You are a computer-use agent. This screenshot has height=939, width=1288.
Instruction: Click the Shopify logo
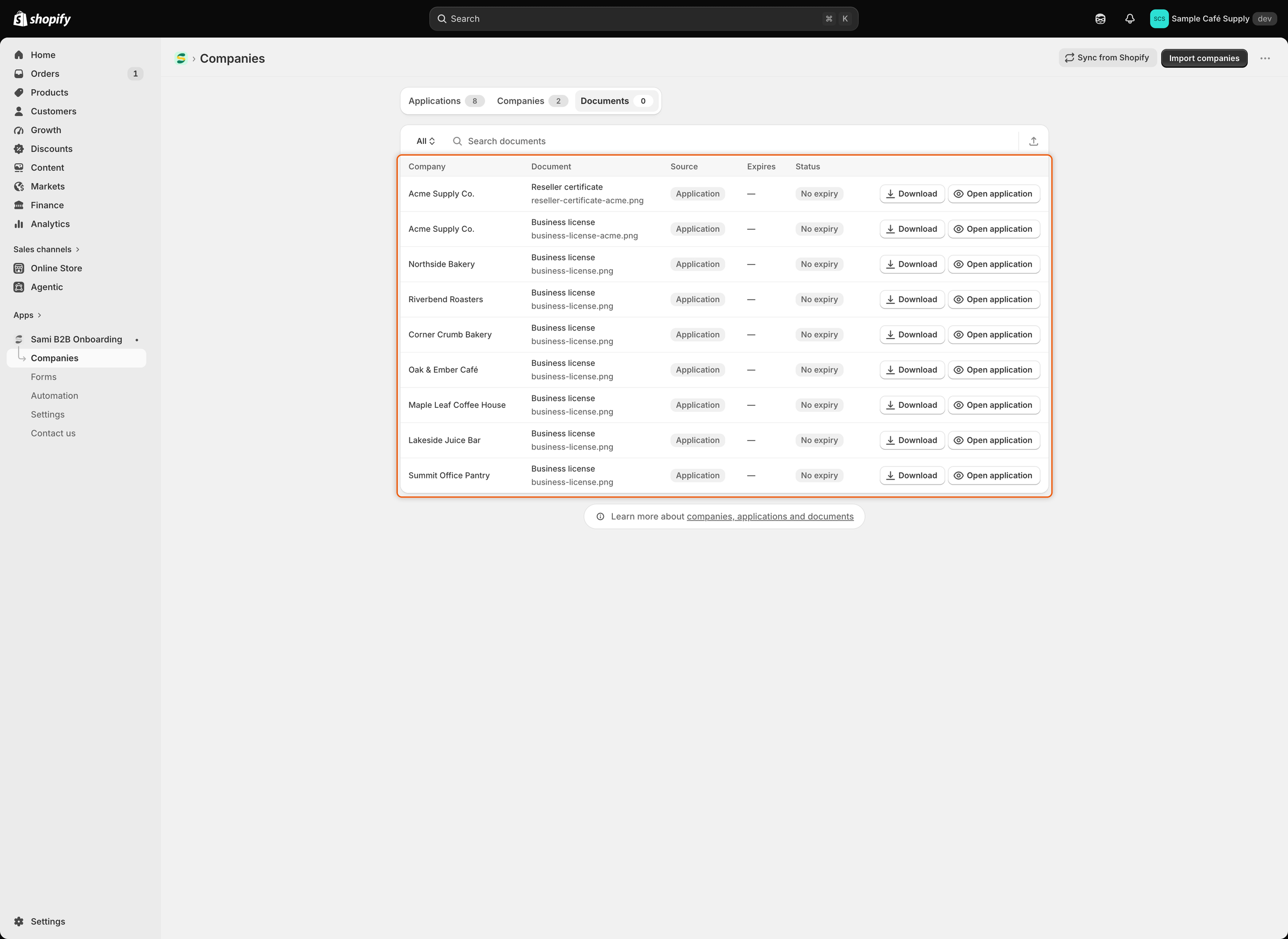[x=42, y=19]
